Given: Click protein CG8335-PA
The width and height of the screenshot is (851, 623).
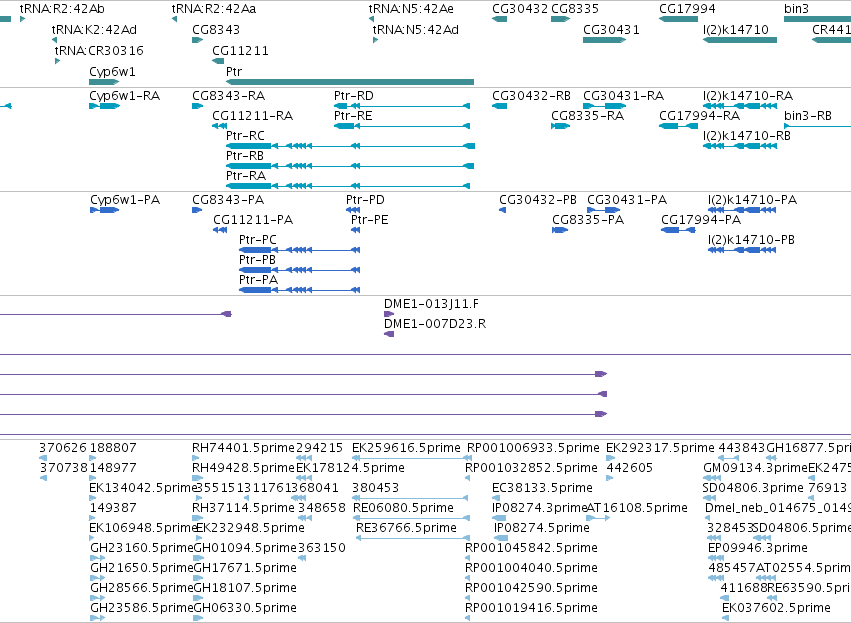Looking at the screenshot, I should pyautogui.click(x=560, y=230).
